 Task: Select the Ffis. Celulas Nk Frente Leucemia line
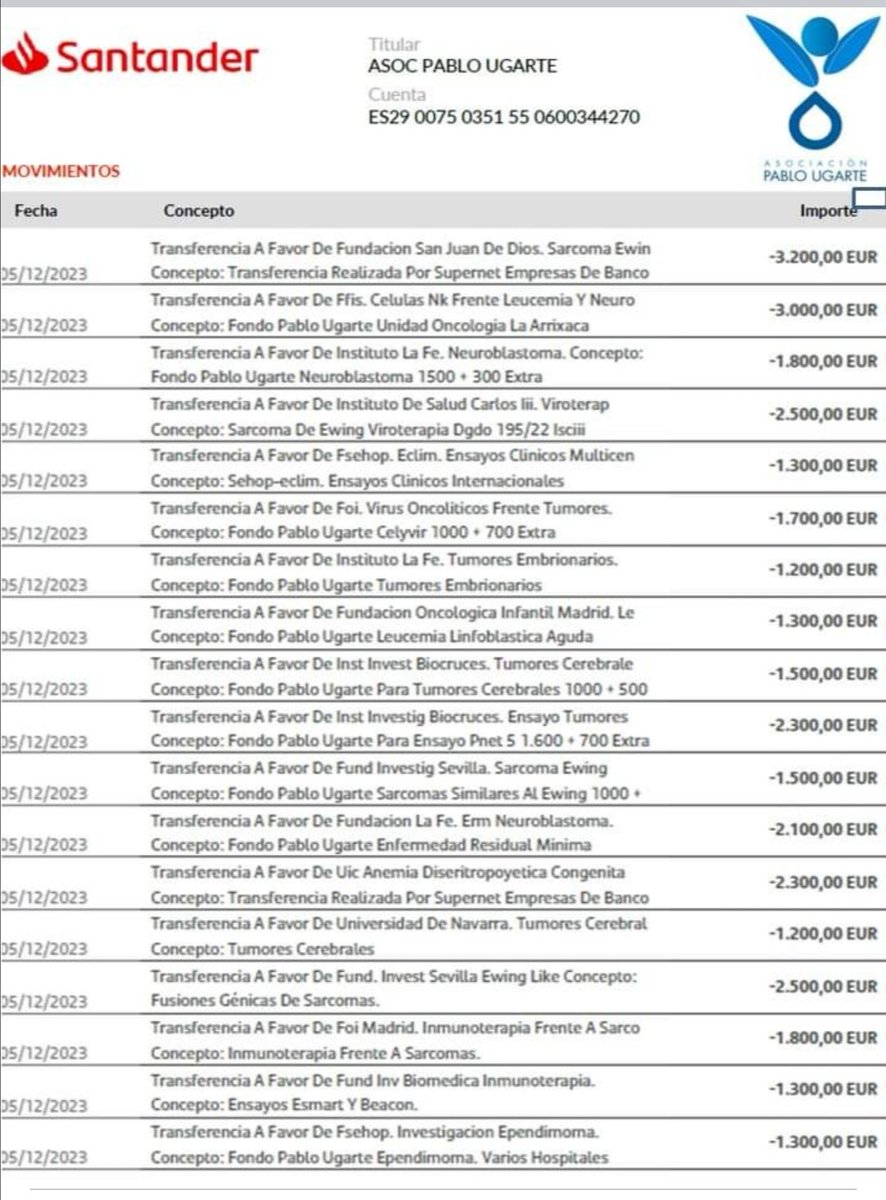click(392, 300)
